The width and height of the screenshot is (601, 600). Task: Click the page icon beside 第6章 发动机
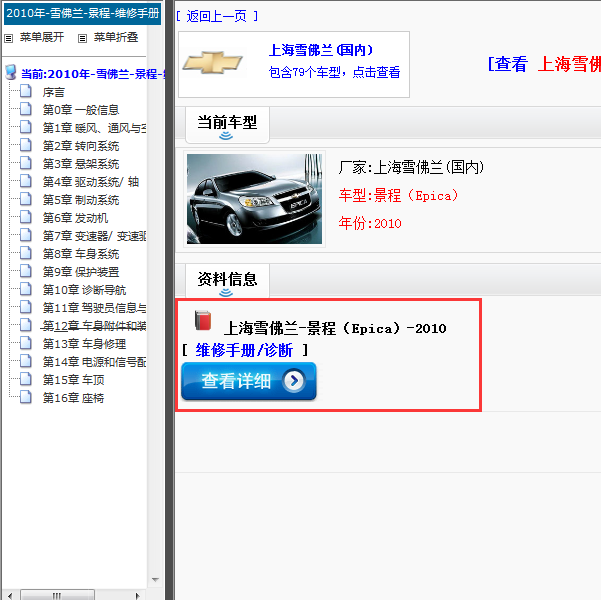pyautogui.click(x=26, y=217)
